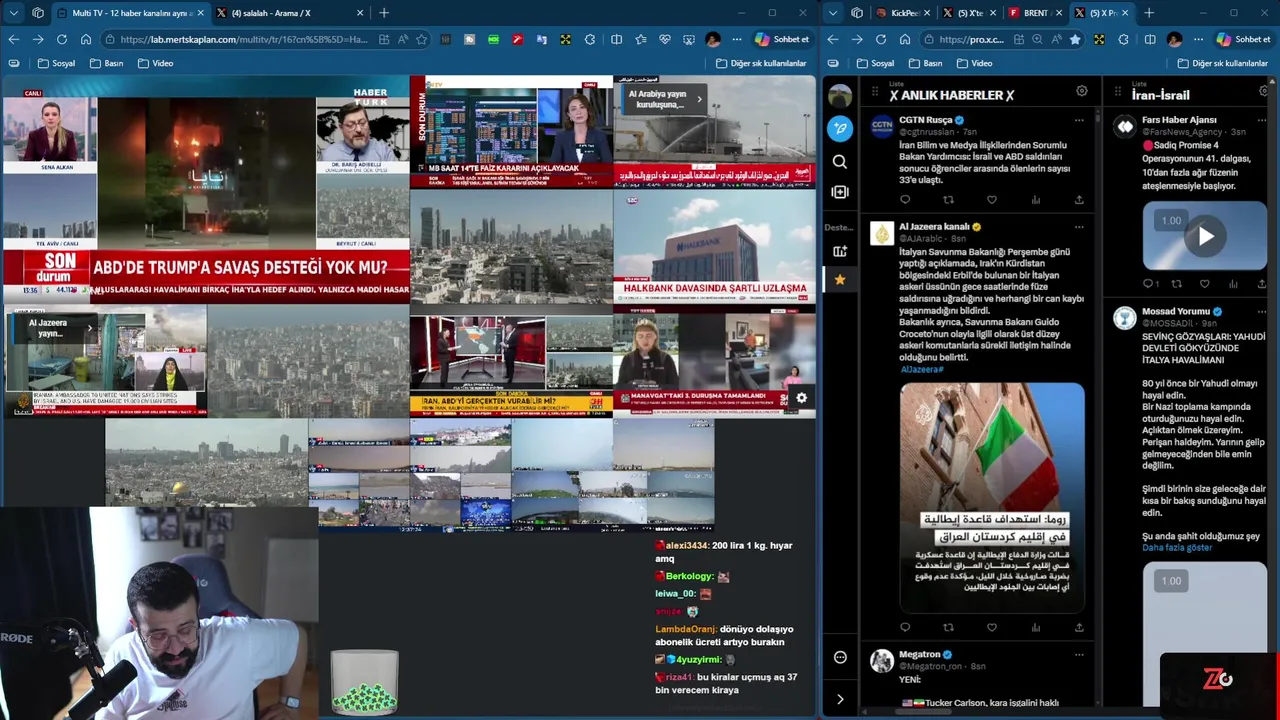Open a new tab in the left browser

coord(384,13)
